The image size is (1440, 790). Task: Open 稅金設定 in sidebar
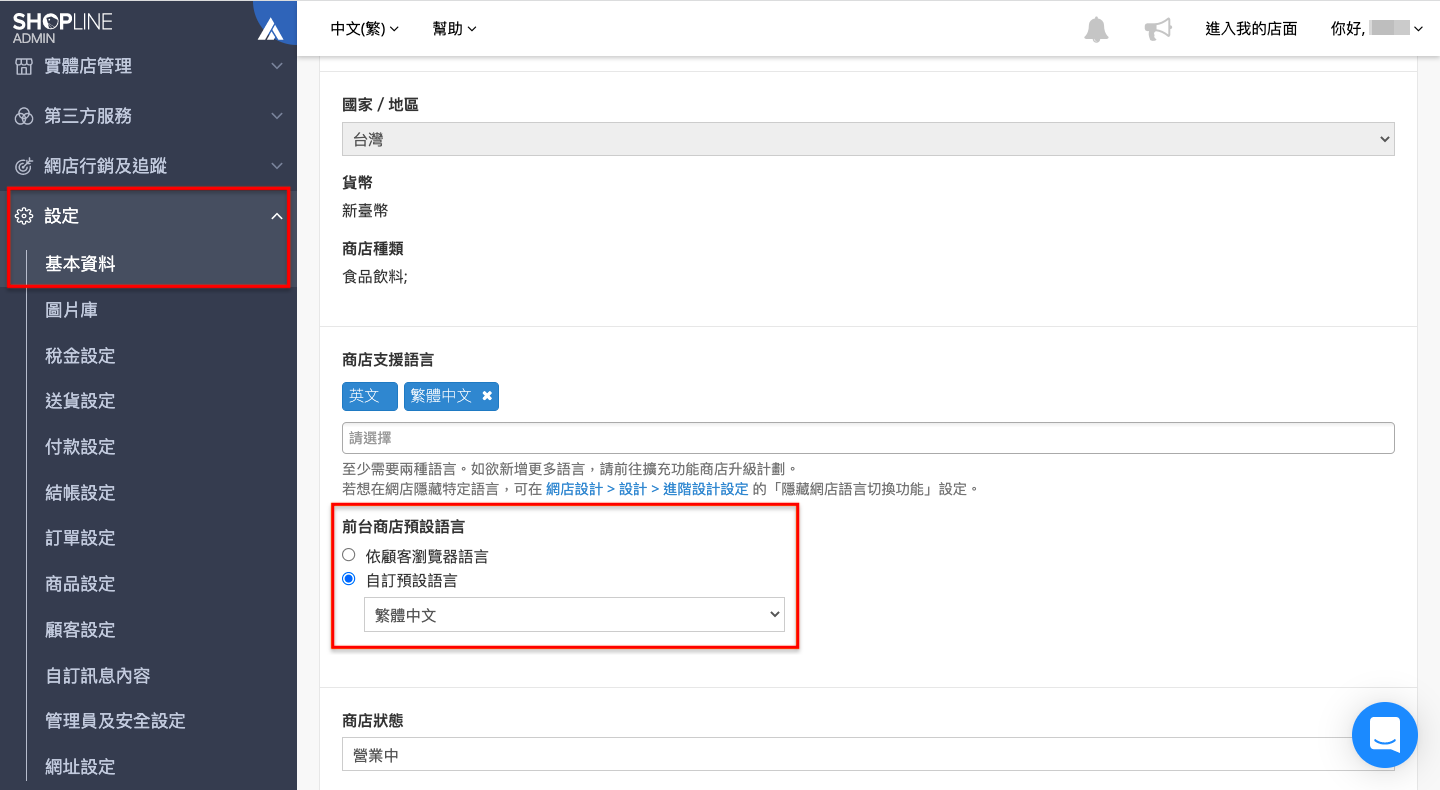coord(80,356)
